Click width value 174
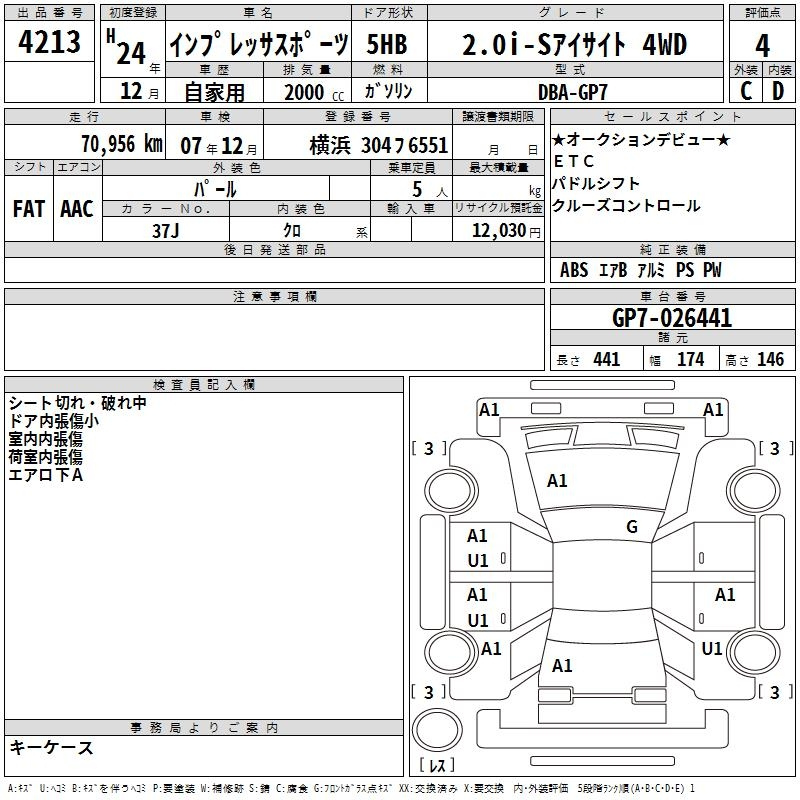 [690, 359]
